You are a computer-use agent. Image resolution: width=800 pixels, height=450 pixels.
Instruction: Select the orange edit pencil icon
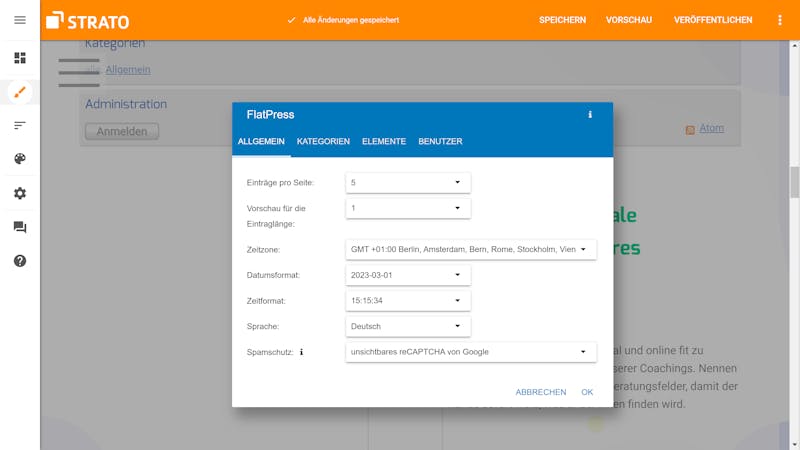click(x=20, y=92)
